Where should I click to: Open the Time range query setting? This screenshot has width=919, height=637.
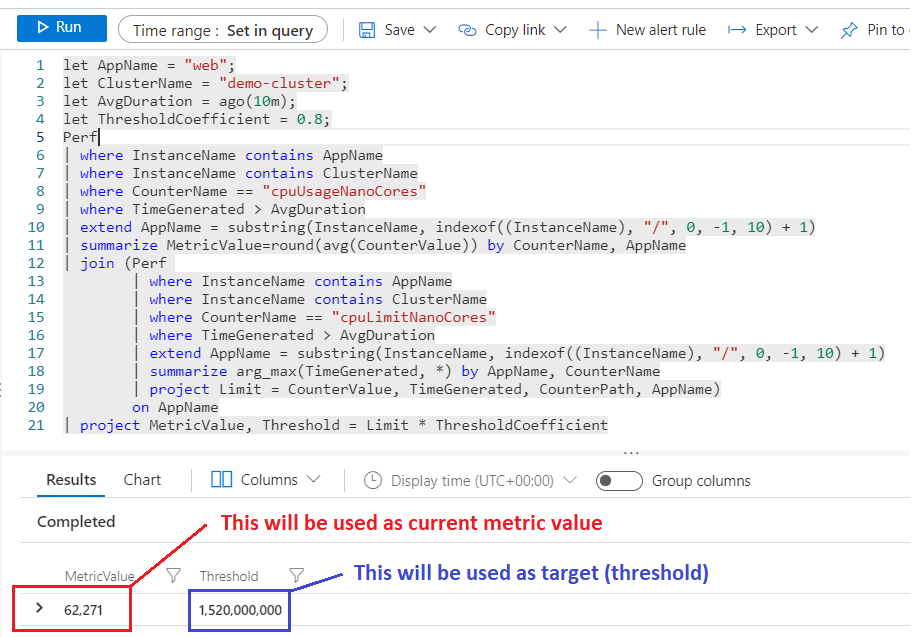tap(222, 29)
